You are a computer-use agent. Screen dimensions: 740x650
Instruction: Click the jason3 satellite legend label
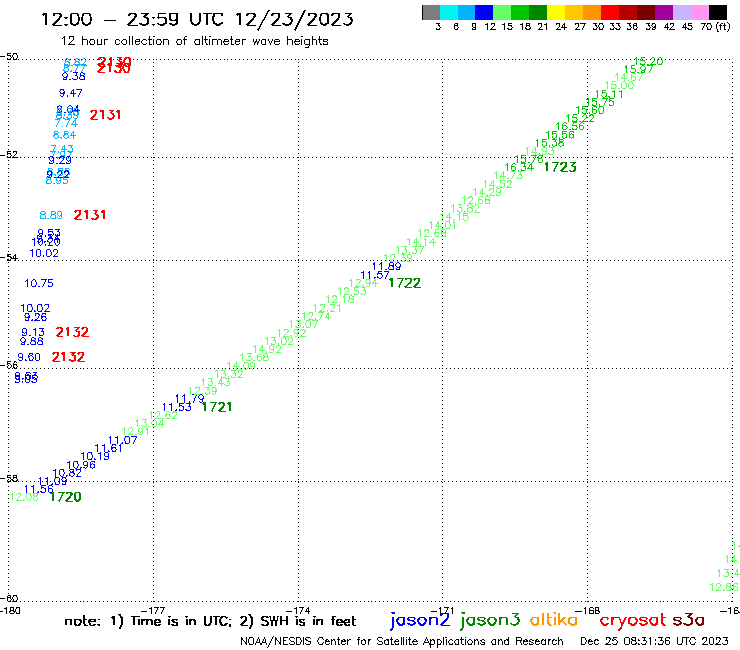click(x=490, y=620)
